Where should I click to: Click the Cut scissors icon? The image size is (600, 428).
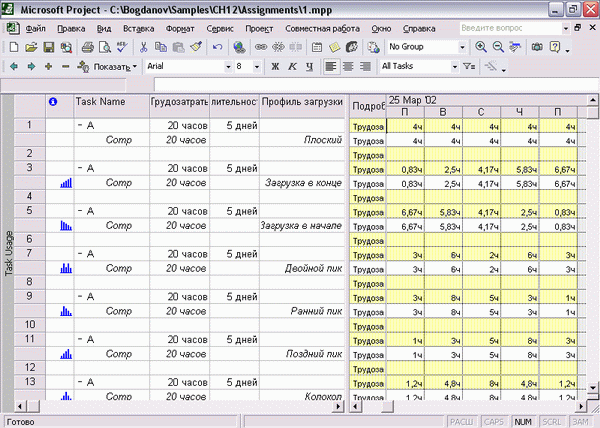point(143,47)
